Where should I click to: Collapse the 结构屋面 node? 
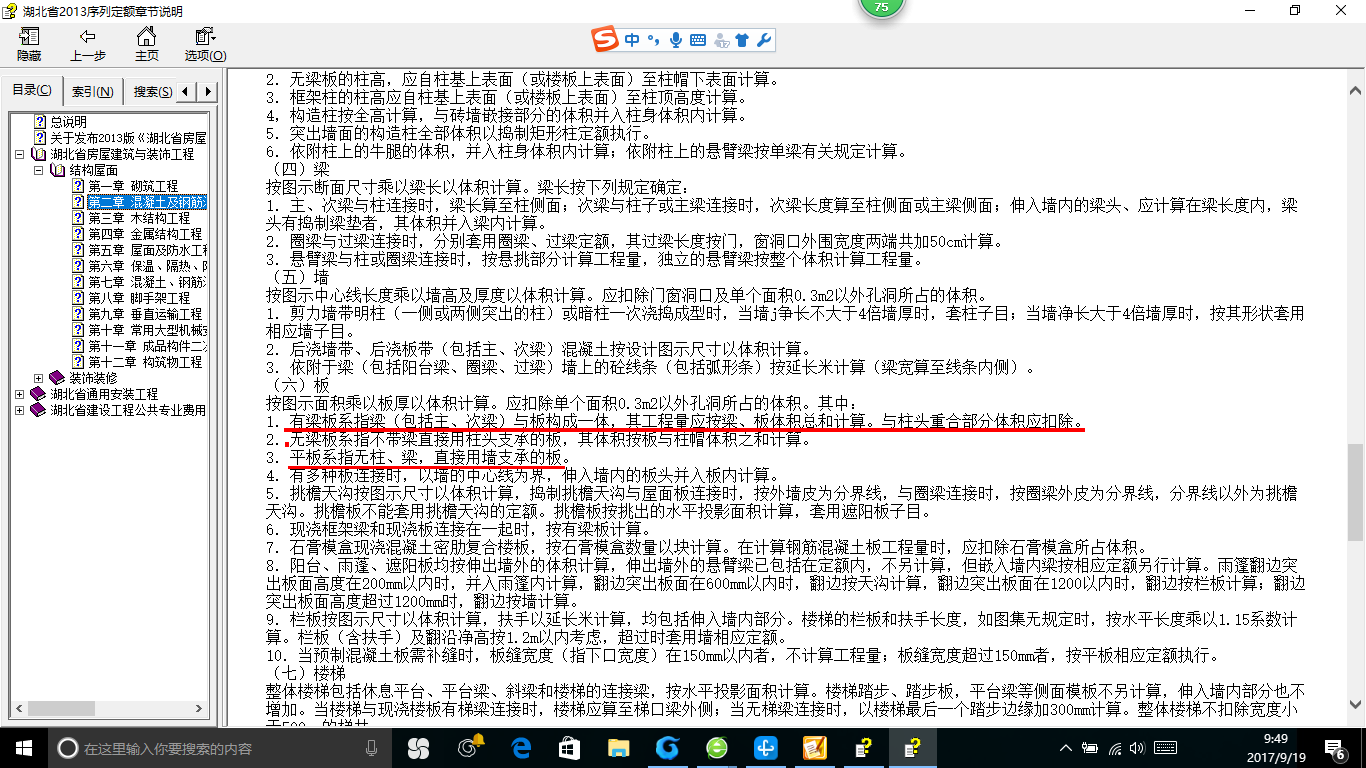[38, 171]
